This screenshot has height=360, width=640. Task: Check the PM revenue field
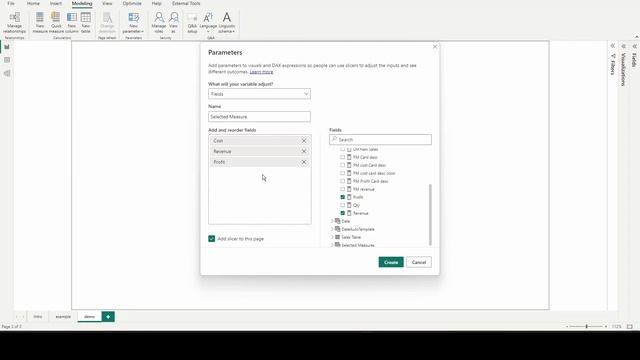pos(342,189)
